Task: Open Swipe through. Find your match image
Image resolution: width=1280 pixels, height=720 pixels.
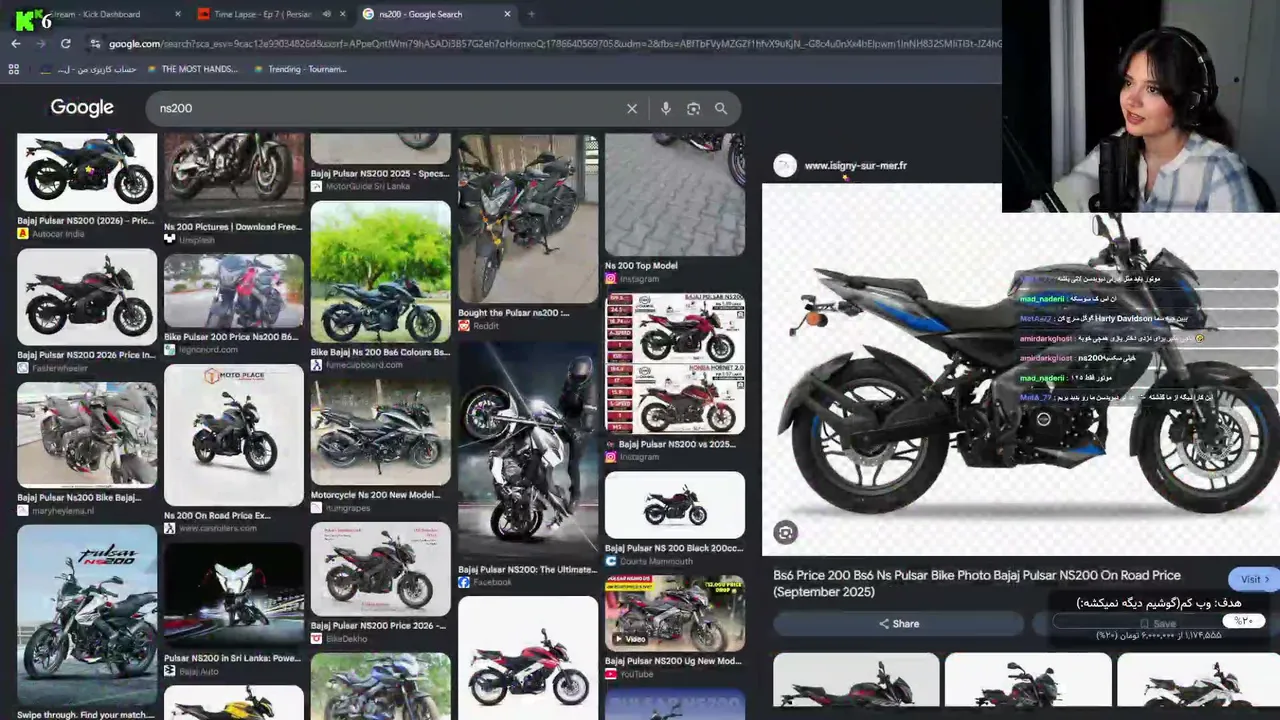Action: point(87,615)
